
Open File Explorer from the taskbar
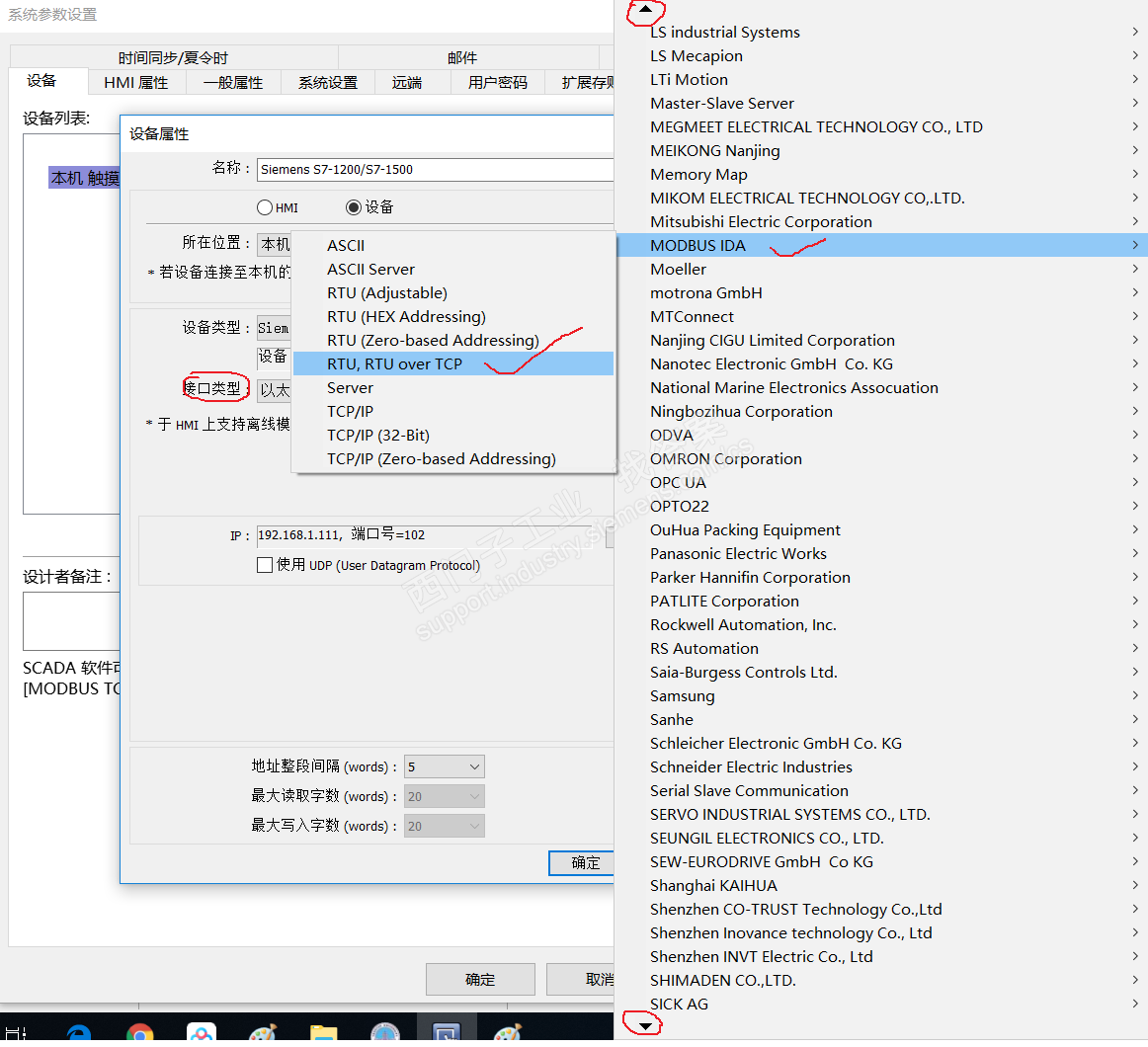click(x=323, y=1031)
